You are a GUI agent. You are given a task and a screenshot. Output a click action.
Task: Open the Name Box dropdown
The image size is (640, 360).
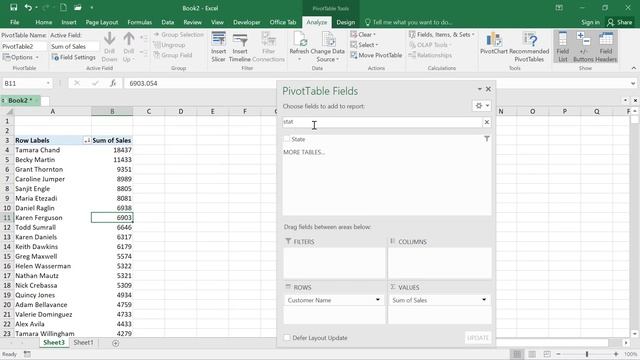(x=48, y=83)
